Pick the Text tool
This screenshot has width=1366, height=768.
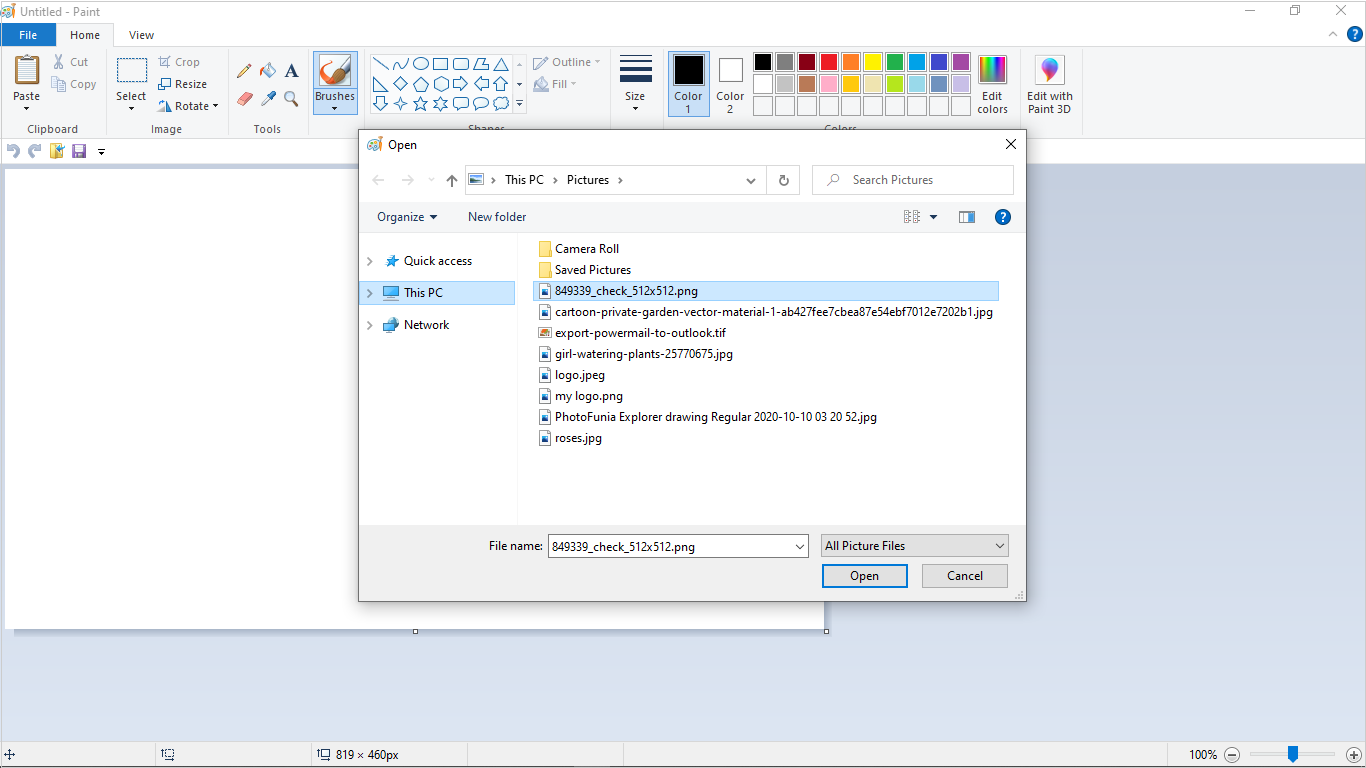[291, 71]
